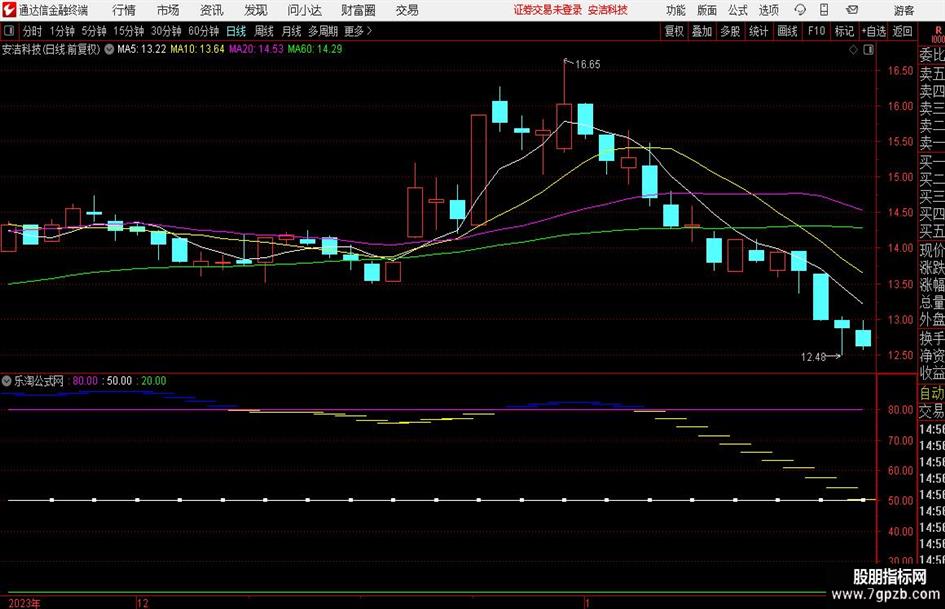Click the MA10: 13.64 indicator label
This screenshot has height=609, width=945.
(197, 49)
